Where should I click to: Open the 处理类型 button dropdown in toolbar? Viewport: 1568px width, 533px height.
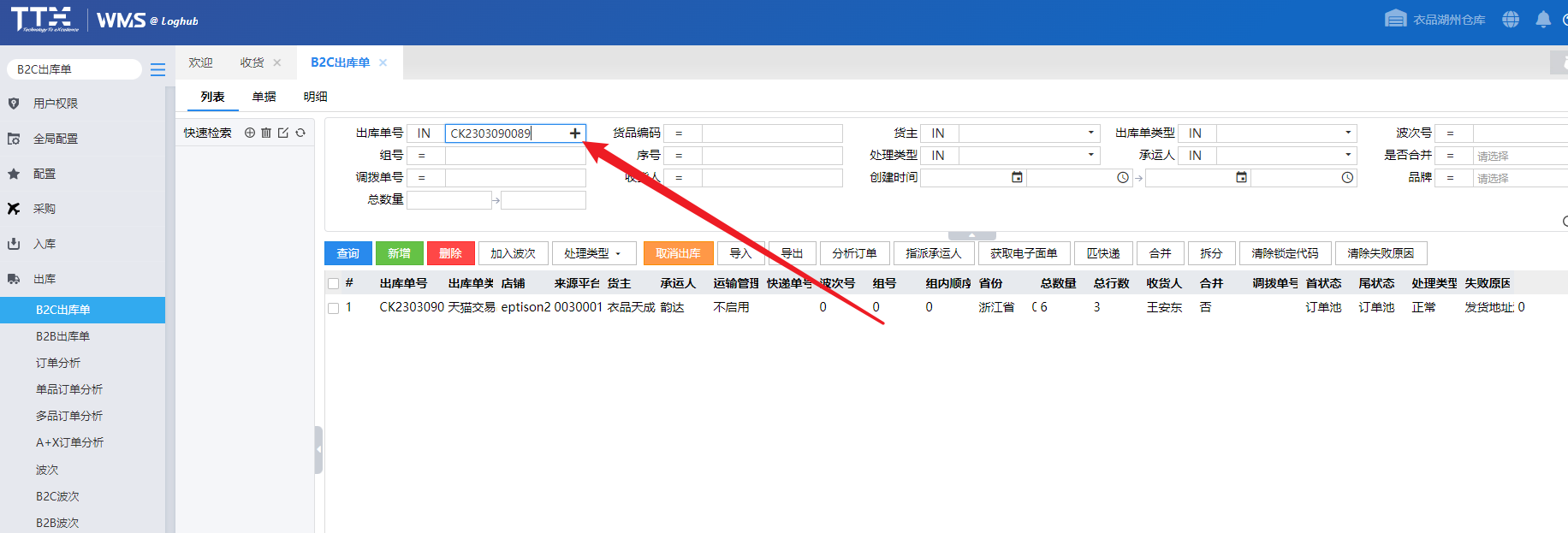[x=593, y=253]
